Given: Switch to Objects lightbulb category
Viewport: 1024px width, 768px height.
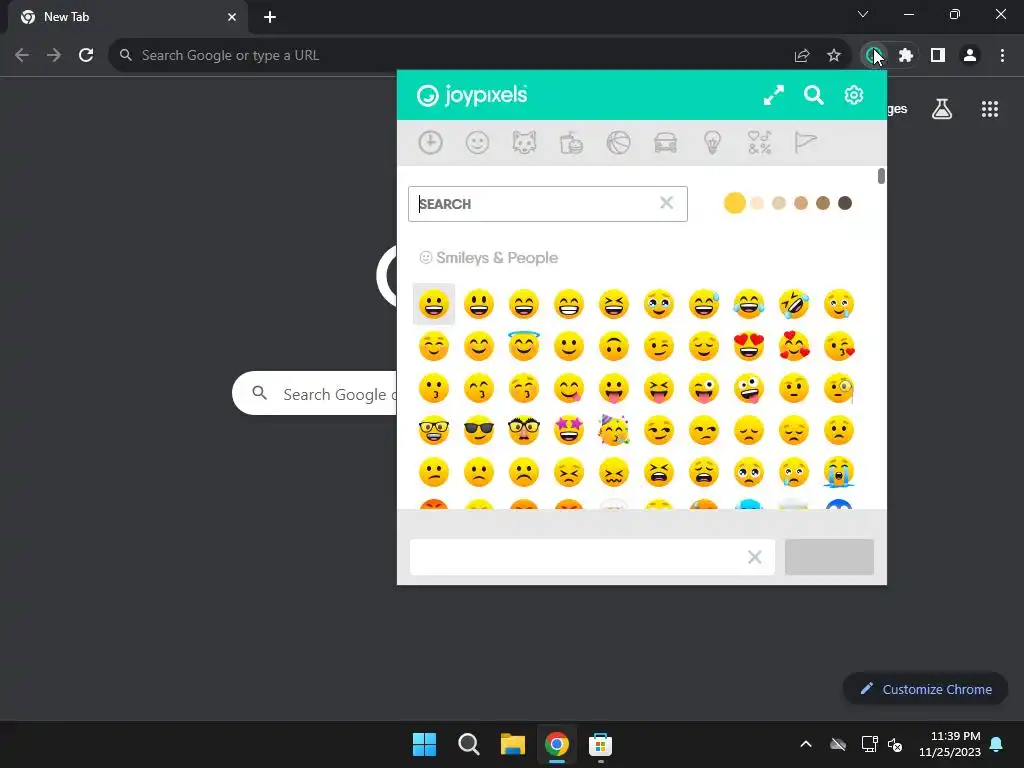Looking at the screenshot, I should (712, 142).
